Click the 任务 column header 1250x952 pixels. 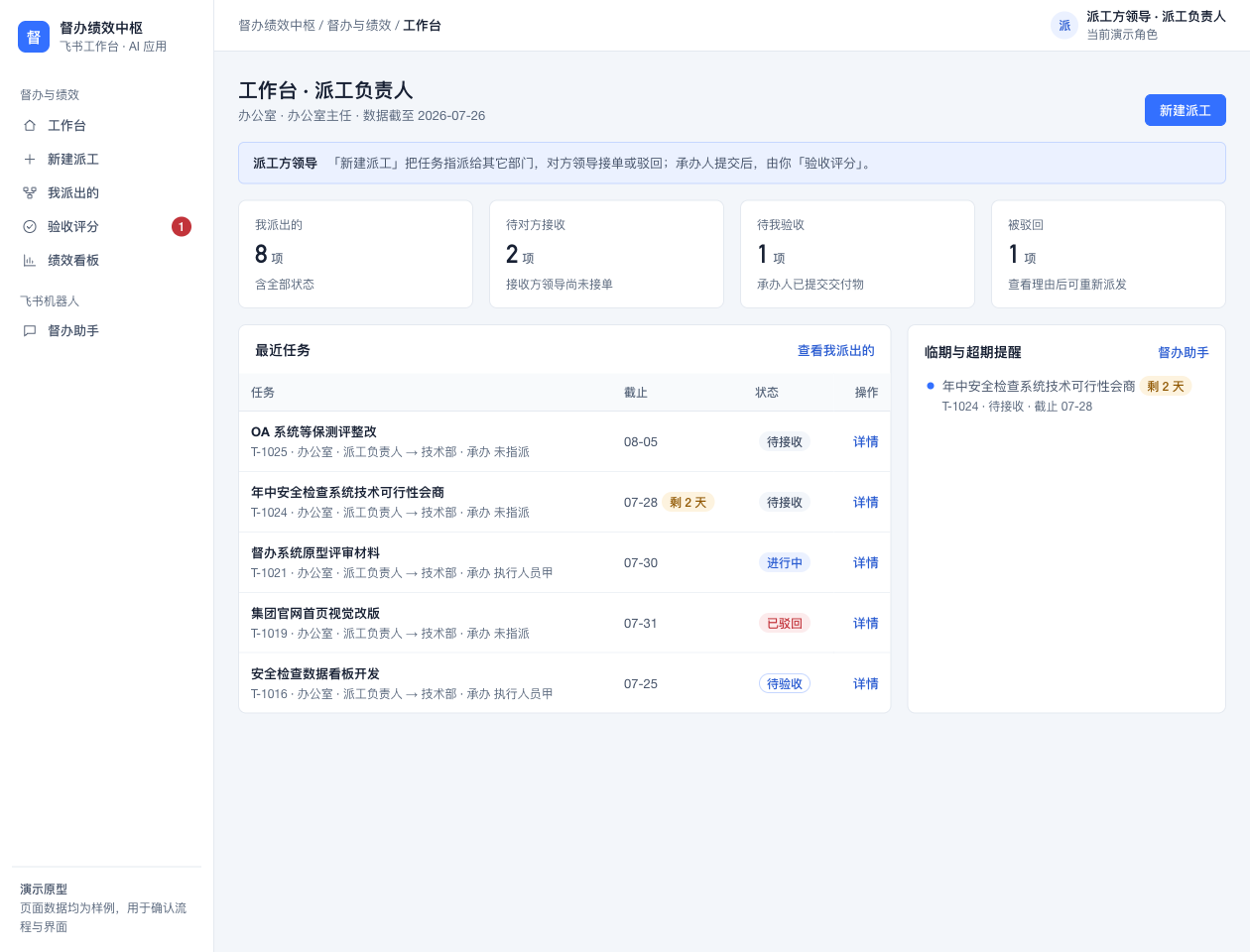click(x=263, y=393)
